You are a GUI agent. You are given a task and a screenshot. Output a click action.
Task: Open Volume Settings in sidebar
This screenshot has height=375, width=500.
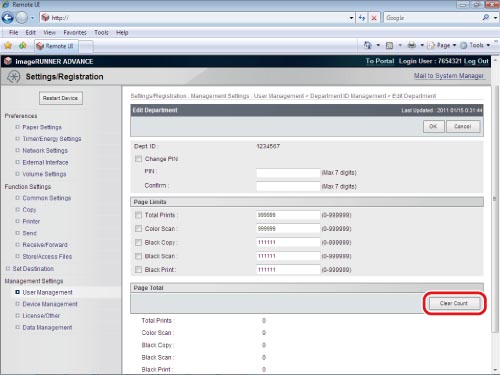44,174
